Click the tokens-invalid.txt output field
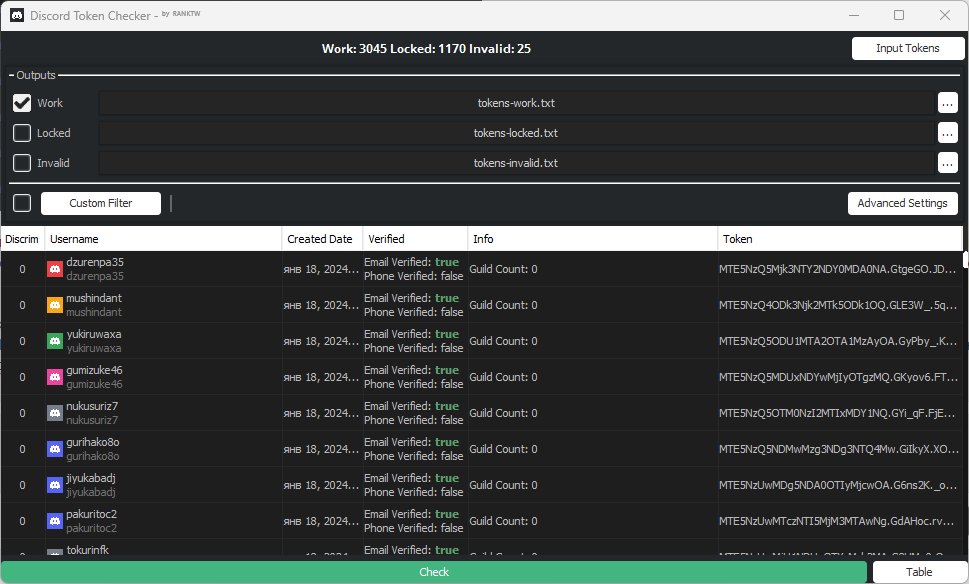969x584 pixels. tap(516, 163)
